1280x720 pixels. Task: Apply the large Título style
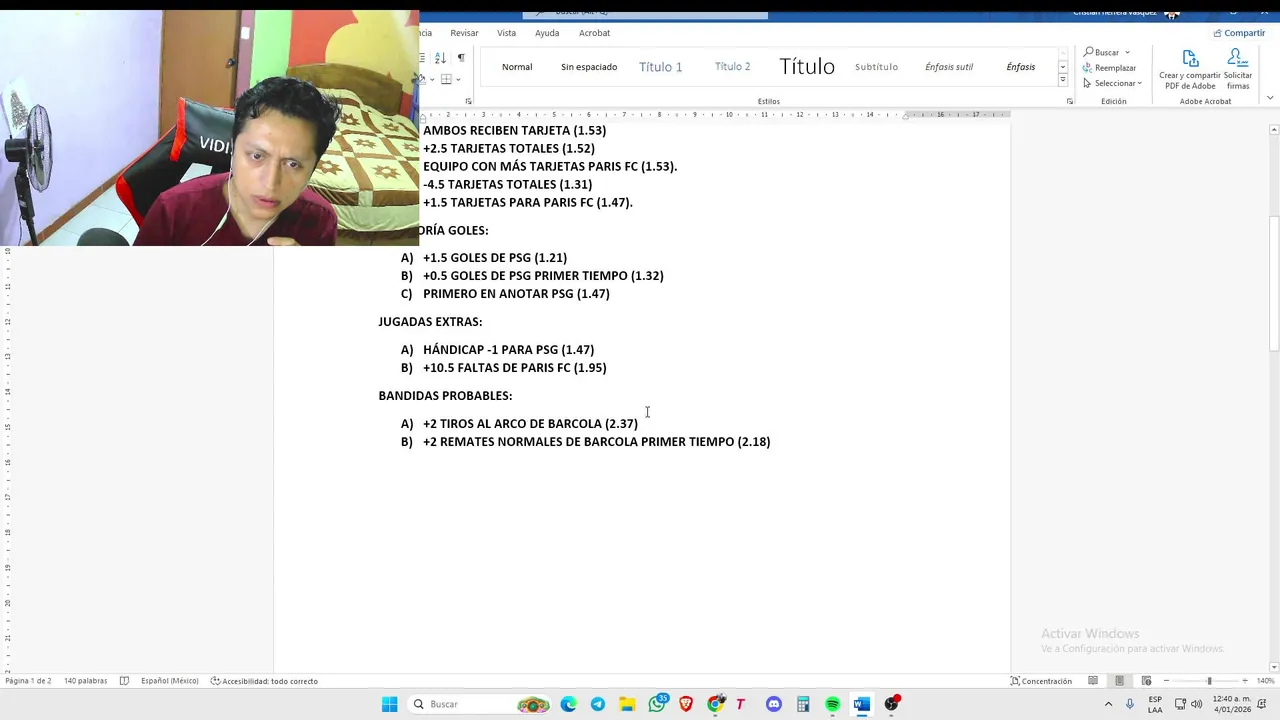click(807, 67)
